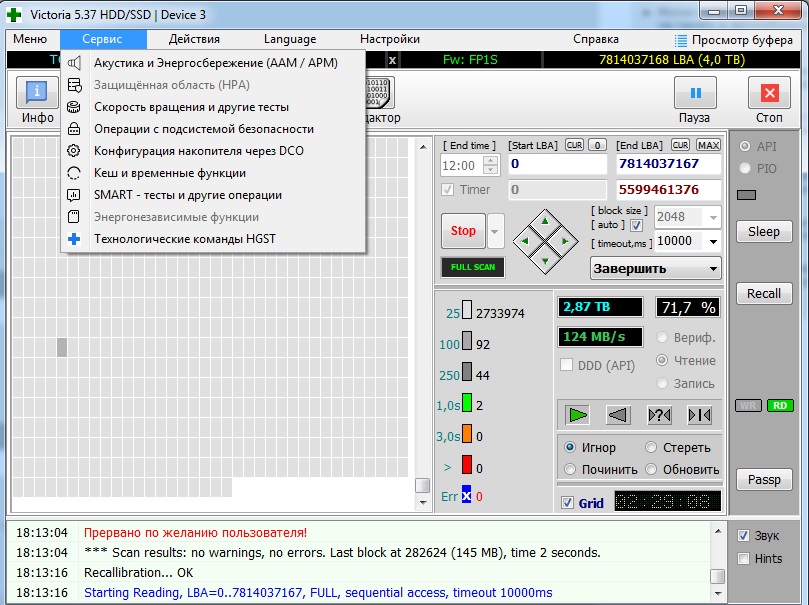Open the Настройки menu

click(390, 39)
